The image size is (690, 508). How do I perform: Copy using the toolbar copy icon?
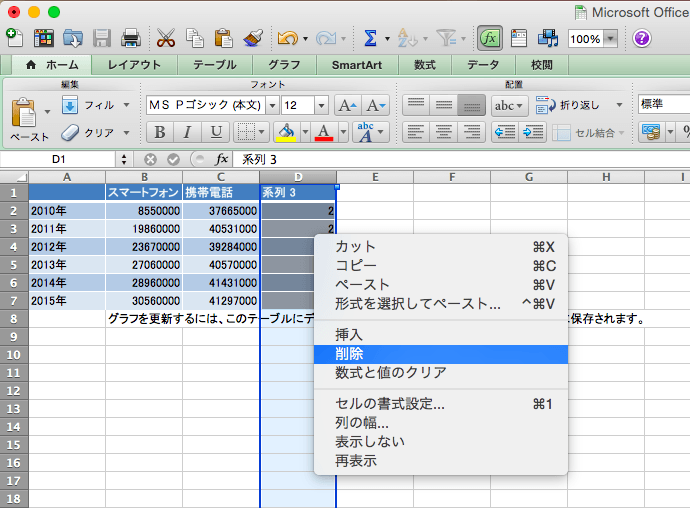click(195, 38)
